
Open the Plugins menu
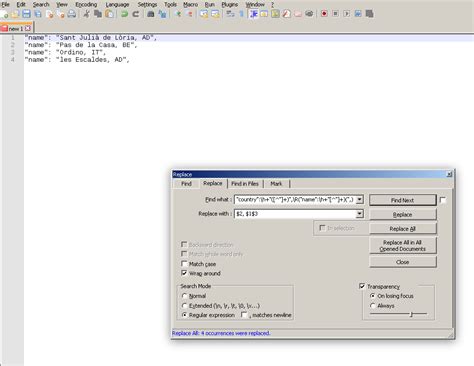230,4
